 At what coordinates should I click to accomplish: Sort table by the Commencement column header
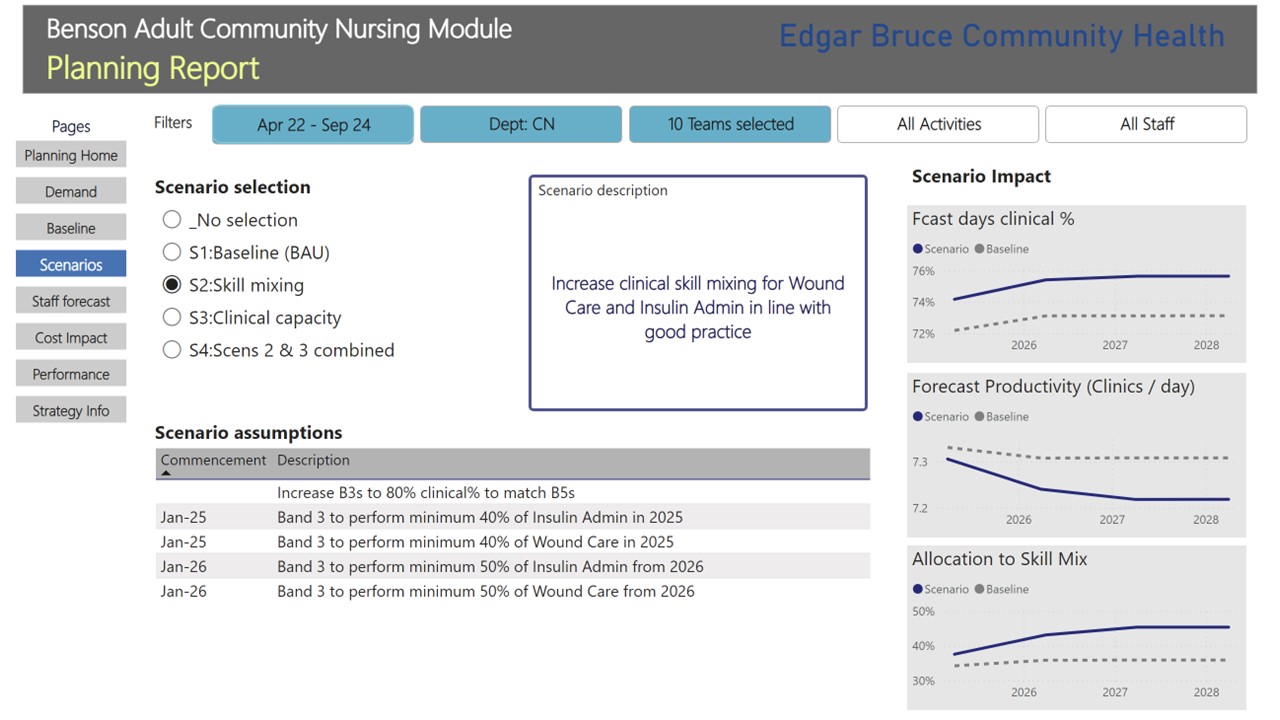click(x=213, y=460)
